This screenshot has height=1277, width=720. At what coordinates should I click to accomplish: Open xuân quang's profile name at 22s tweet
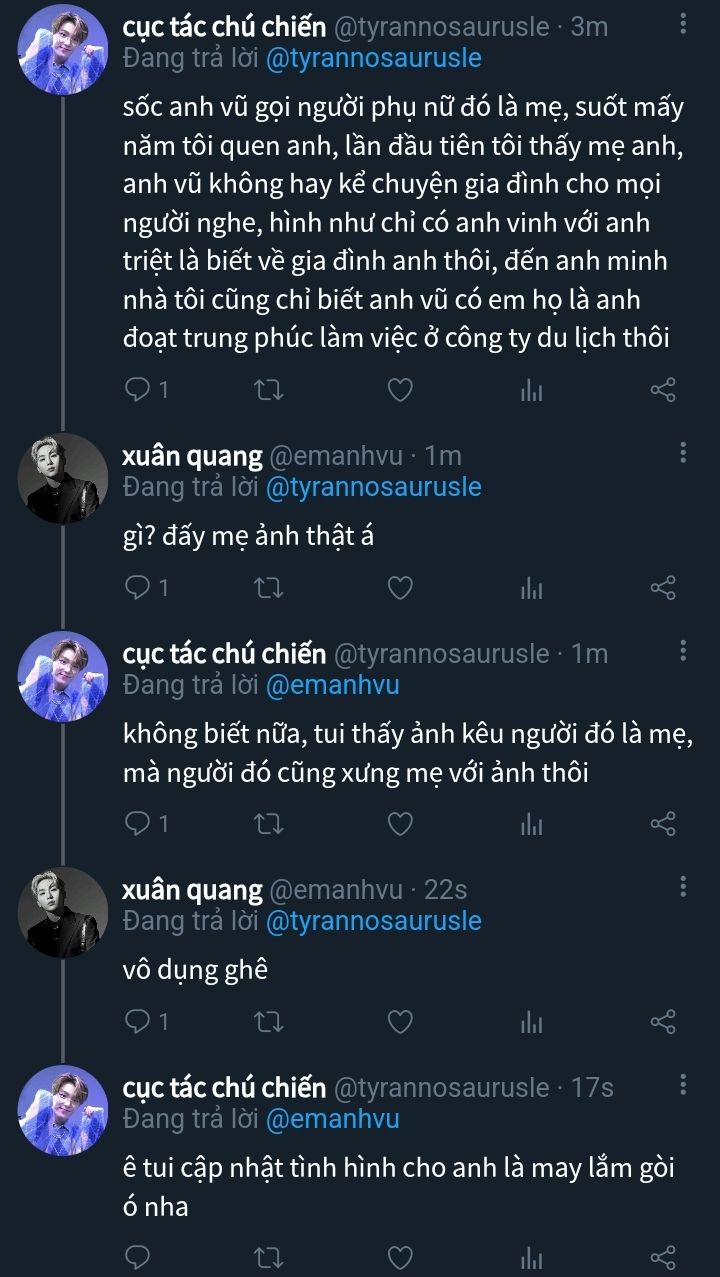coord(192,889)
